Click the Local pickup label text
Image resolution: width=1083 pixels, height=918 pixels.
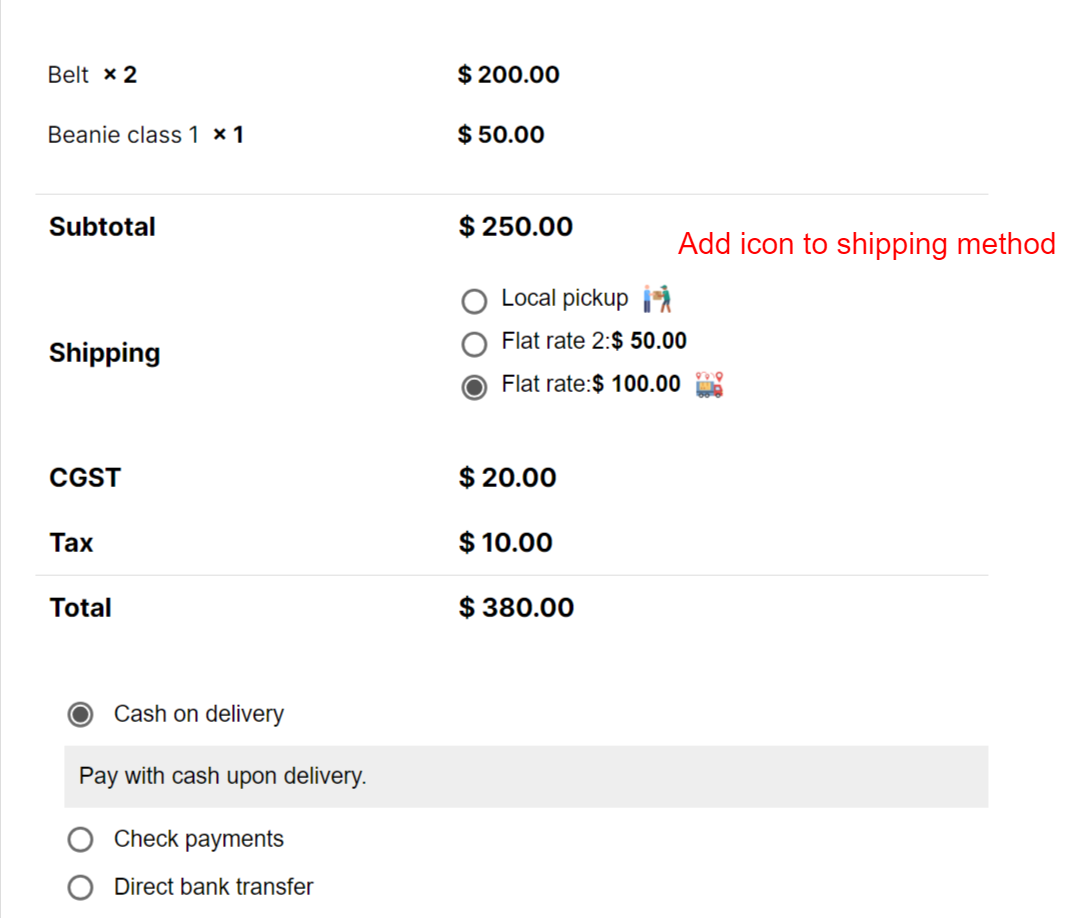point(565,298)
